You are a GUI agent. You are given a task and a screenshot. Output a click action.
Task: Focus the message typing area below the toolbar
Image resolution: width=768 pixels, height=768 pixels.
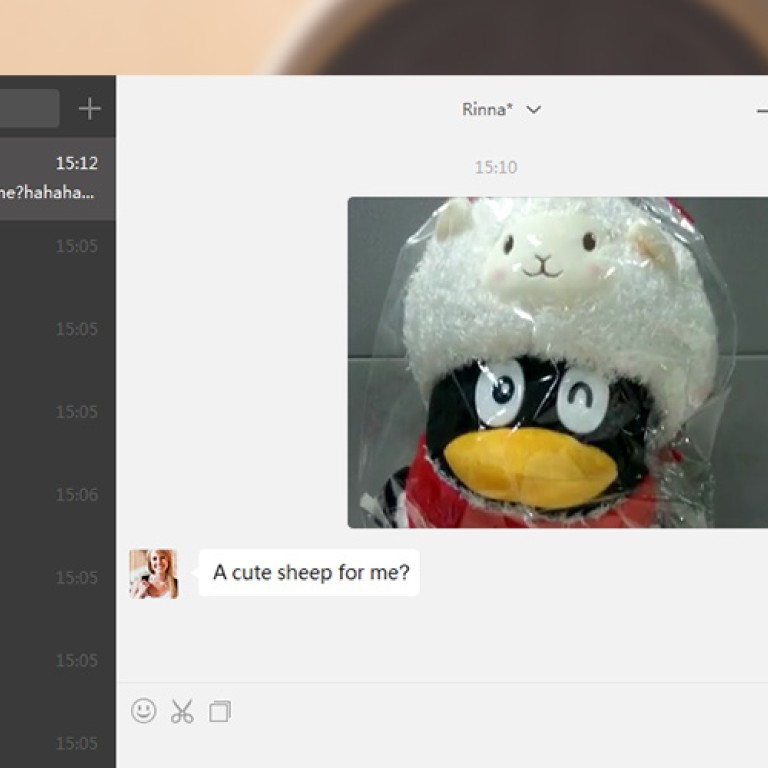[442, 749]
